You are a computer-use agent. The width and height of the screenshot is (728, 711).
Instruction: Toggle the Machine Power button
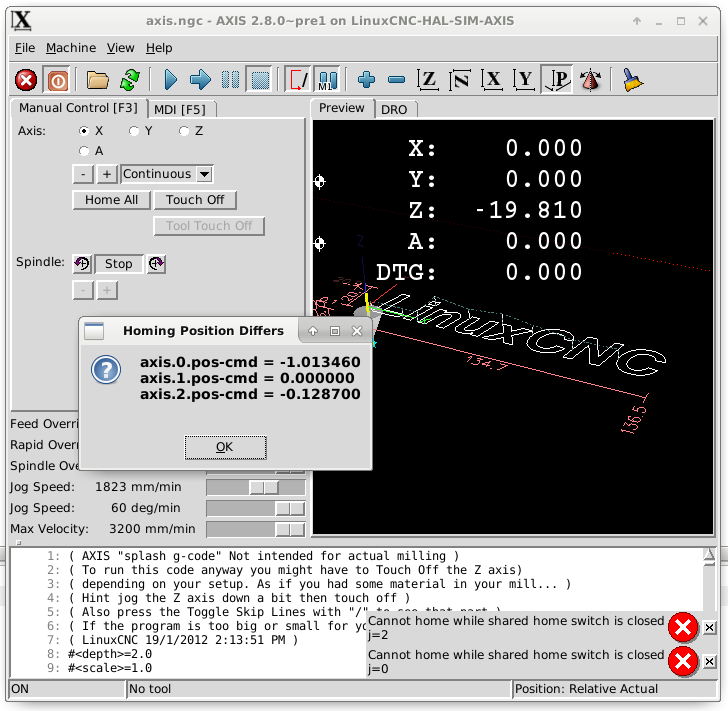coord(58,80)
